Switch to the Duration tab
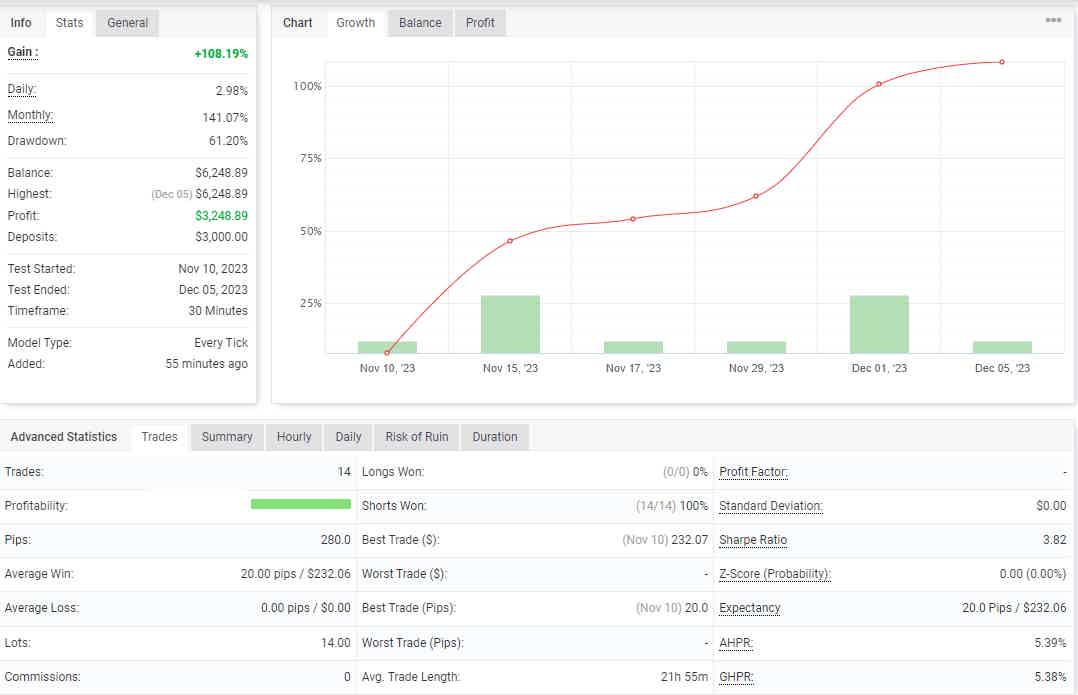Viewport: 1078px width, 695px height. click(x=494, y=437)
